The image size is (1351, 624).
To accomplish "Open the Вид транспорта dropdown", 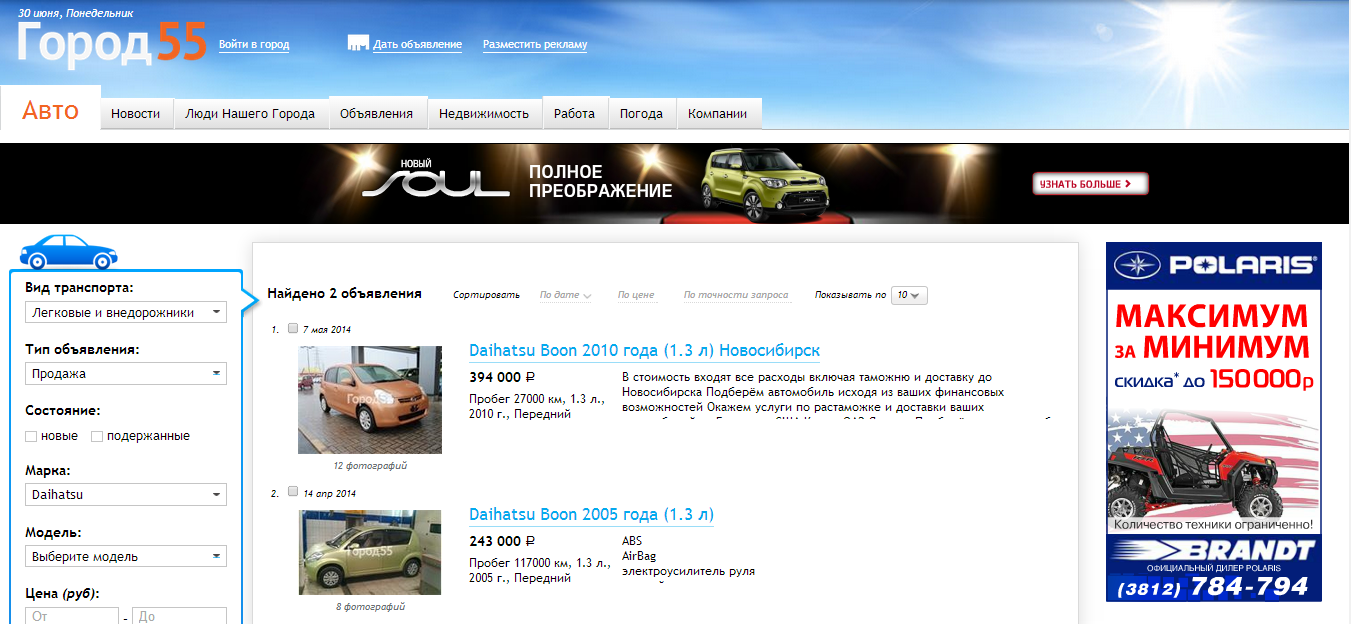I will 126,312.
